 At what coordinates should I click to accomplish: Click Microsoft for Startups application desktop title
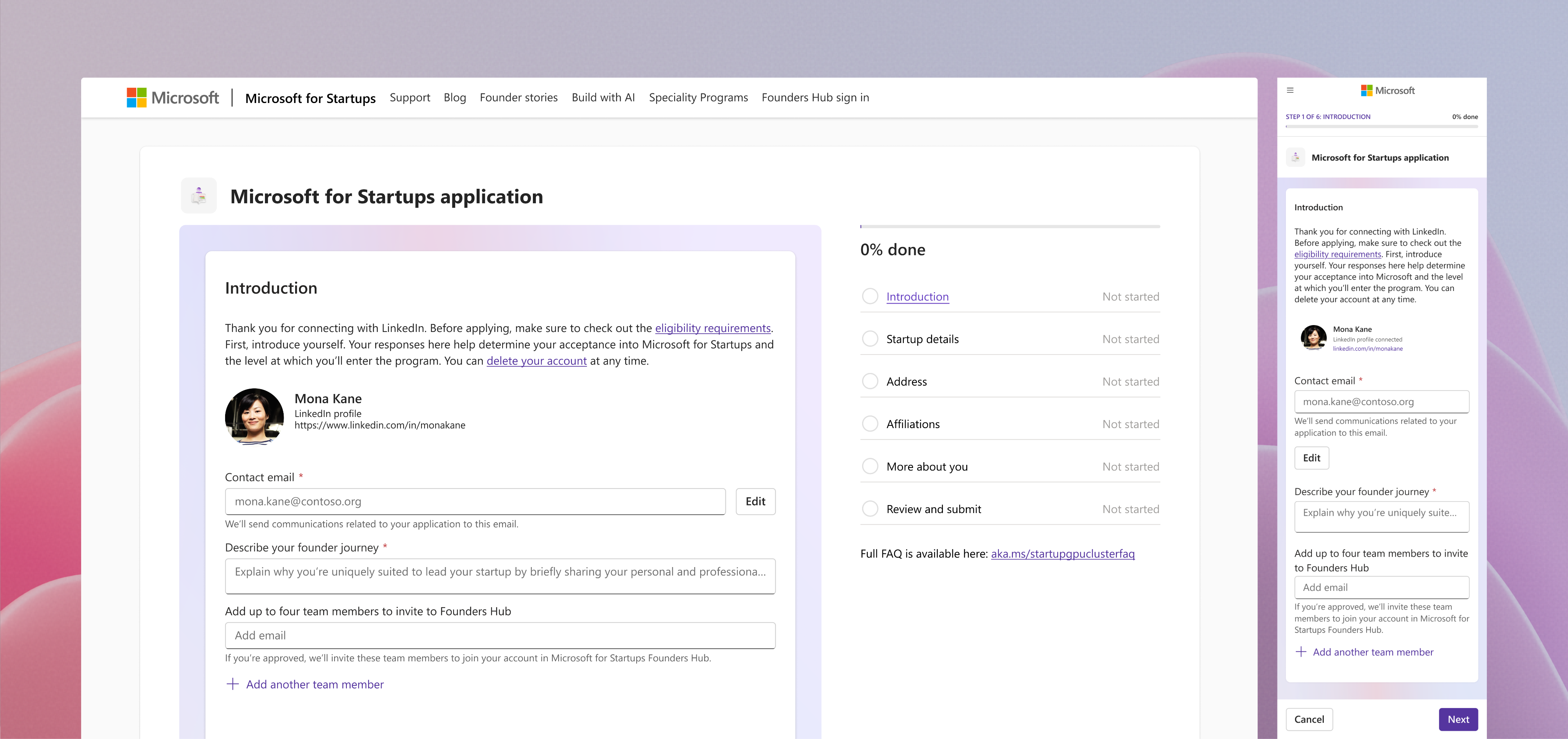click(387, 197)
